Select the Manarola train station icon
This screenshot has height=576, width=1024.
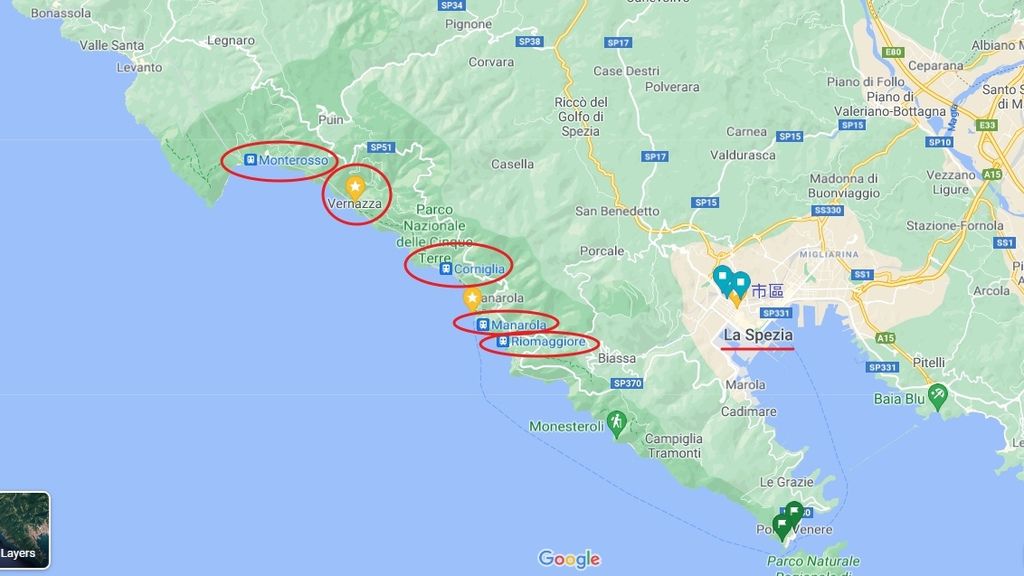[483, 325]
